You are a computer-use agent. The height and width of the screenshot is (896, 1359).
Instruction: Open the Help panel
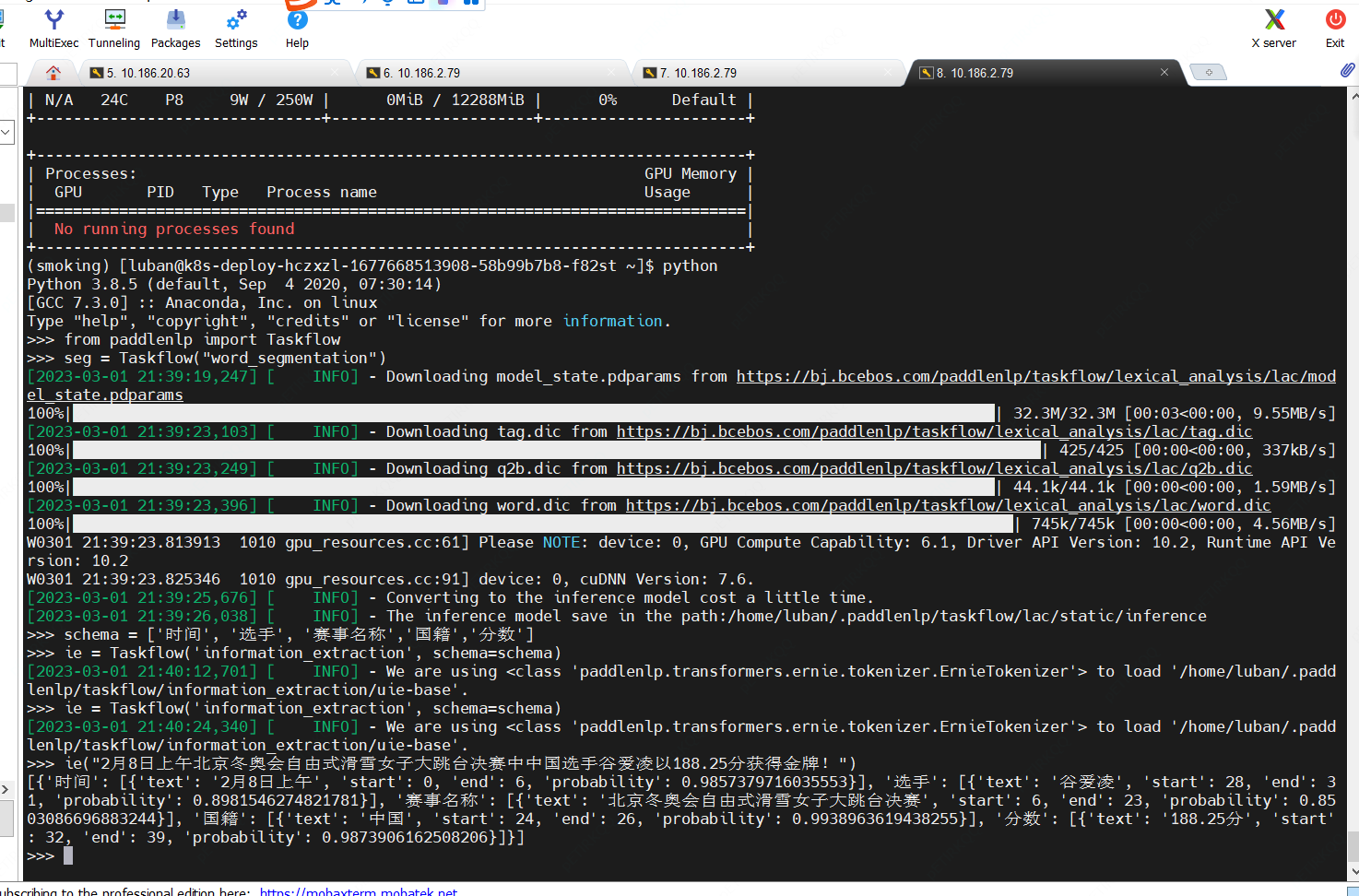click(296, 29)
